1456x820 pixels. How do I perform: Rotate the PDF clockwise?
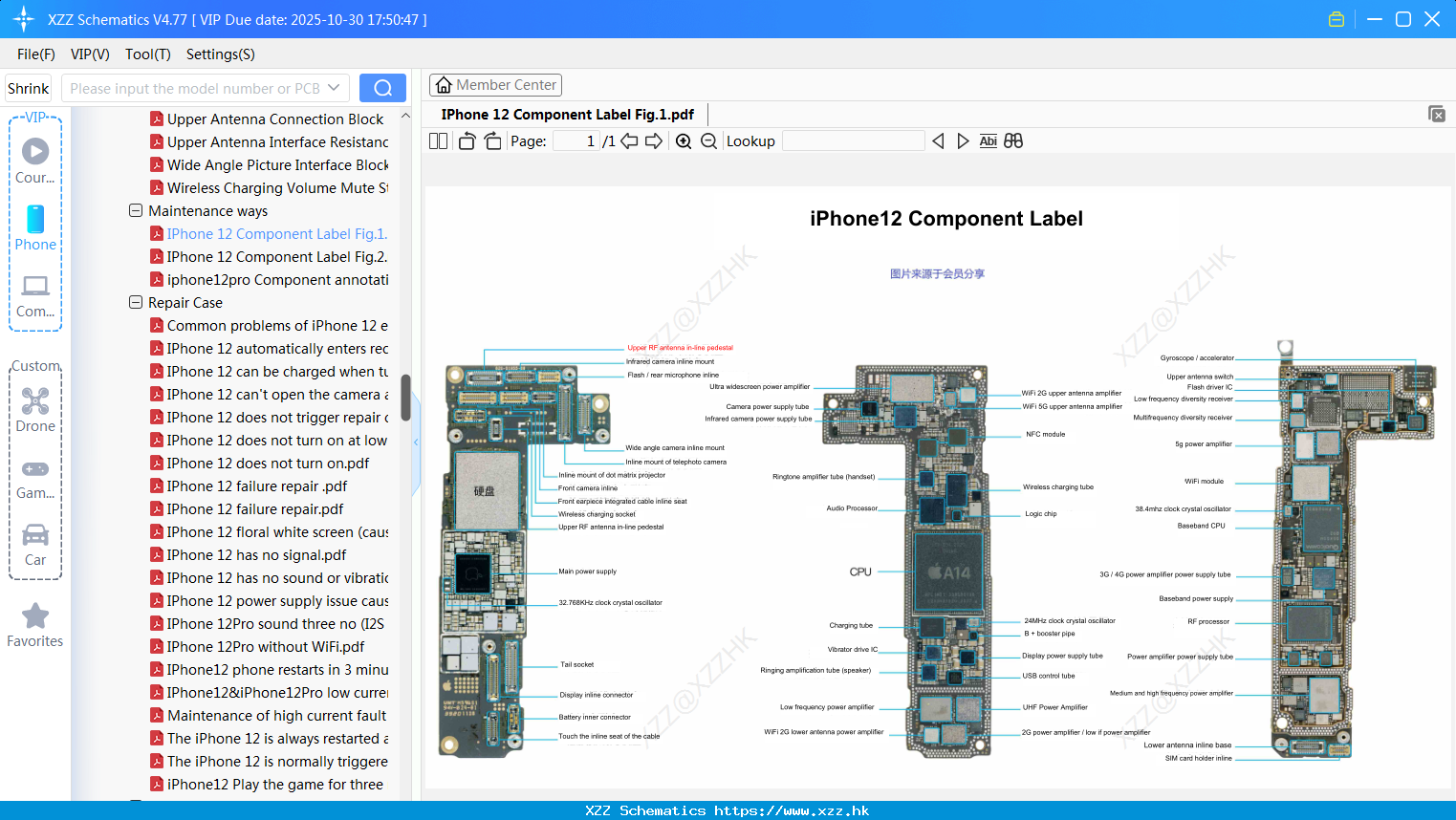(x=492, y=141)
